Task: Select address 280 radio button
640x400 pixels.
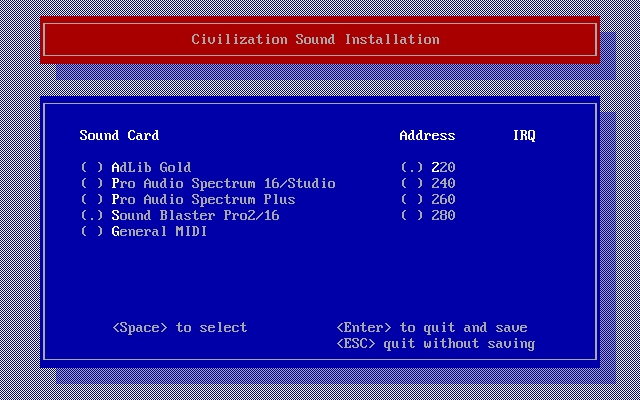Action: [412, 216]
